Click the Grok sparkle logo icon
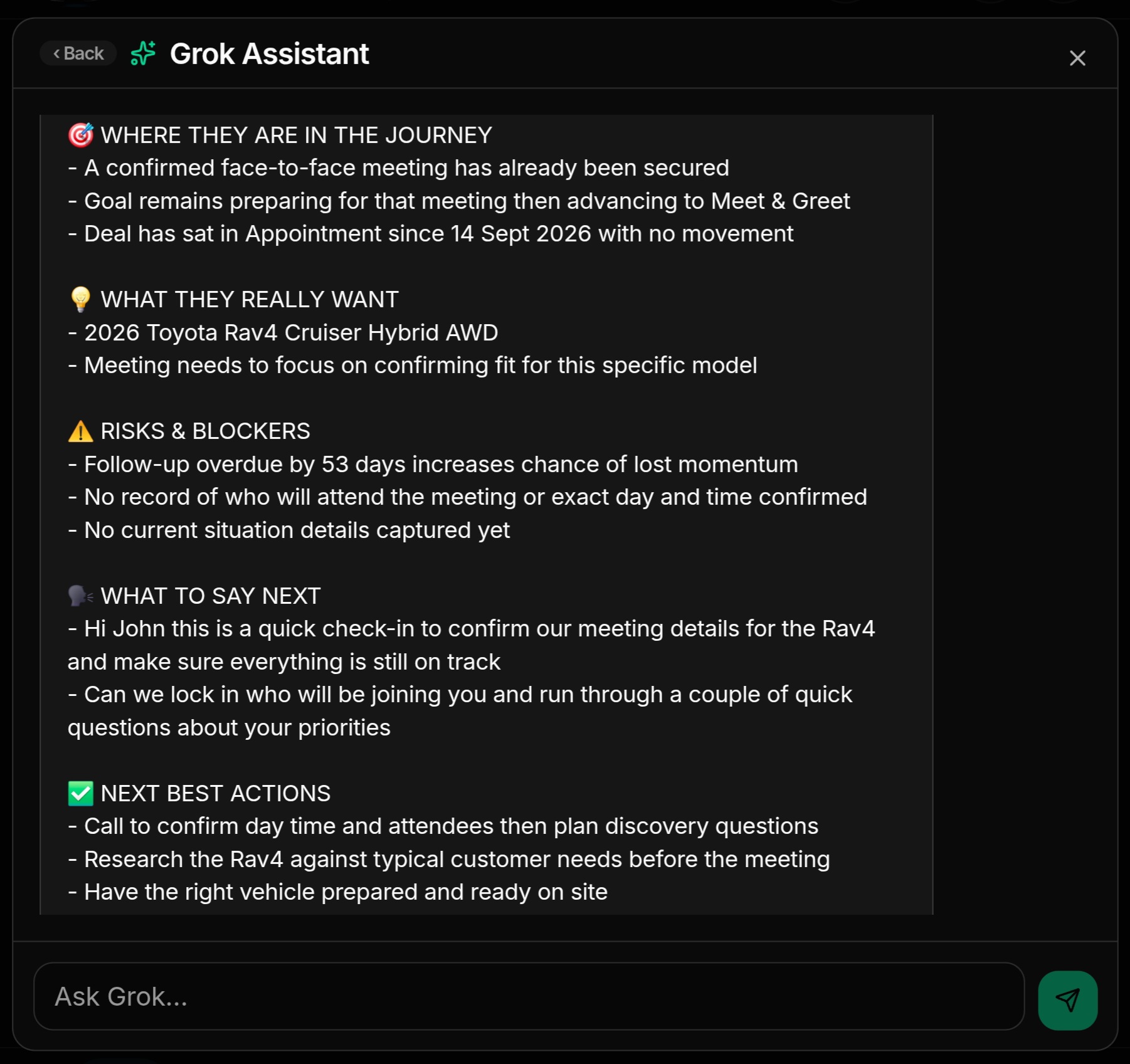This screenshot has height=1064, width=1130. (143, 53)
